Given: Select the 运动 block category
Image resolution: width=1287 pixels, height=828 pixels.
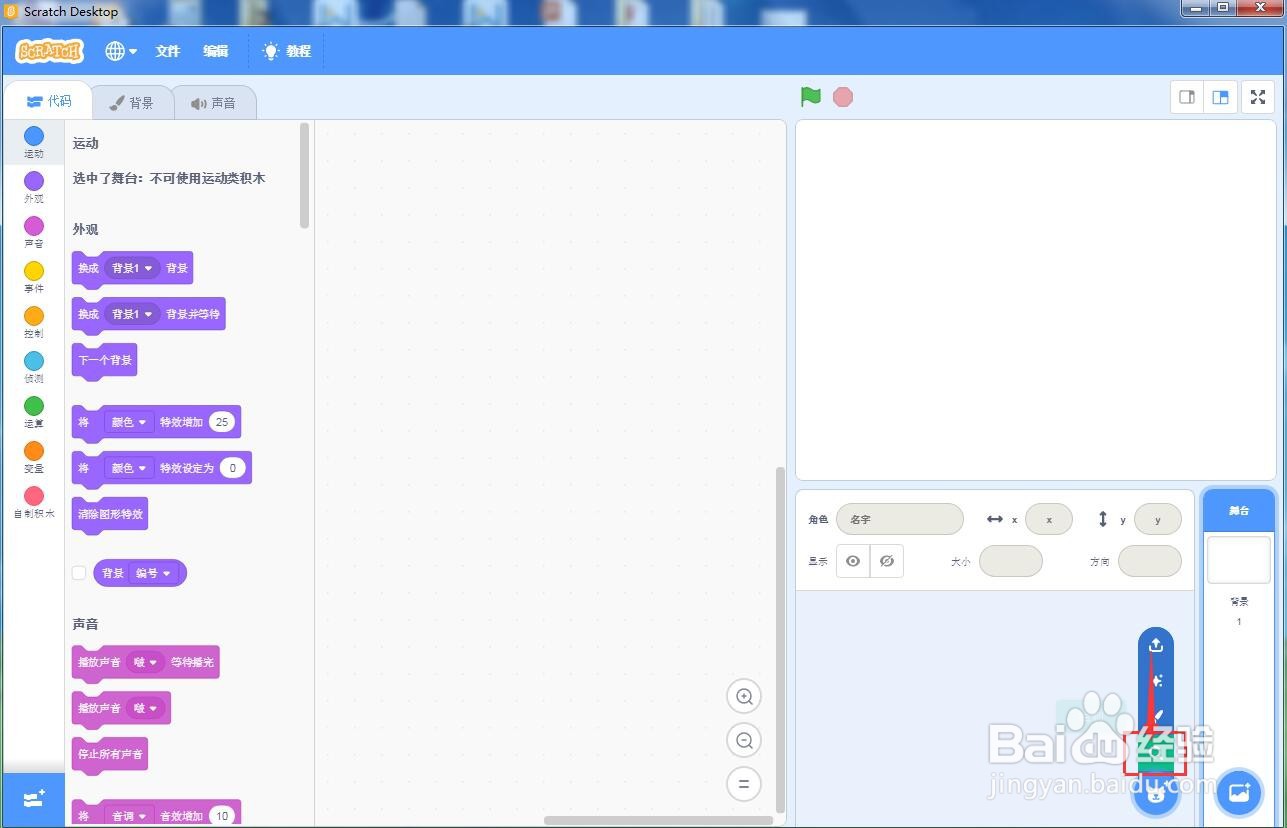Looking at the screenshot, I should [34, 142].
